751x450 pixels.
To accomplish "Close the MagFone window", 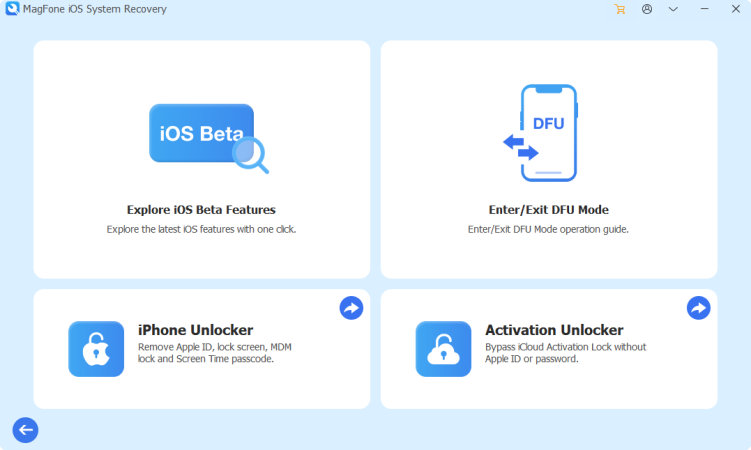I will (x=736, y=9).
